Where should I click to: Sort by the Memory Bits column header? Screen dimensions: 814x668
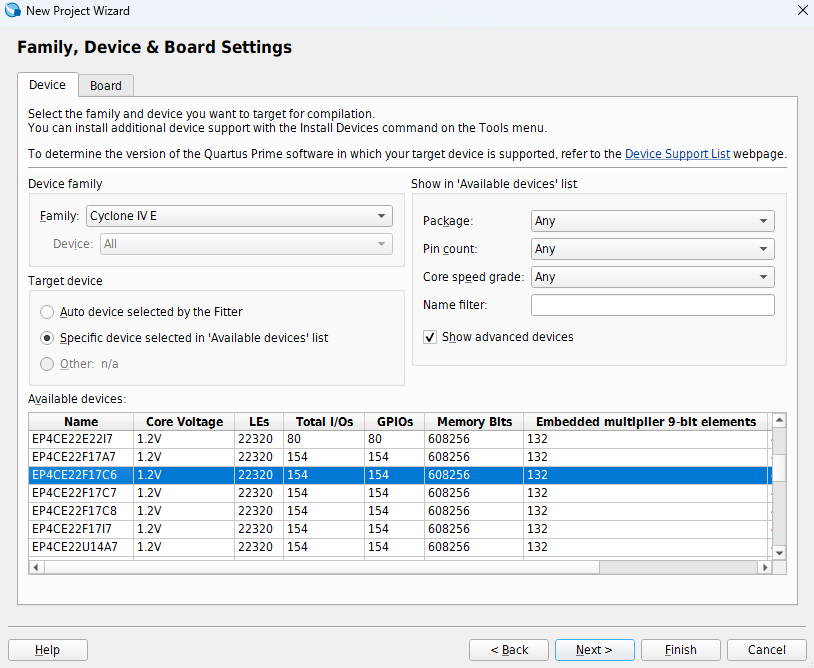474,421
